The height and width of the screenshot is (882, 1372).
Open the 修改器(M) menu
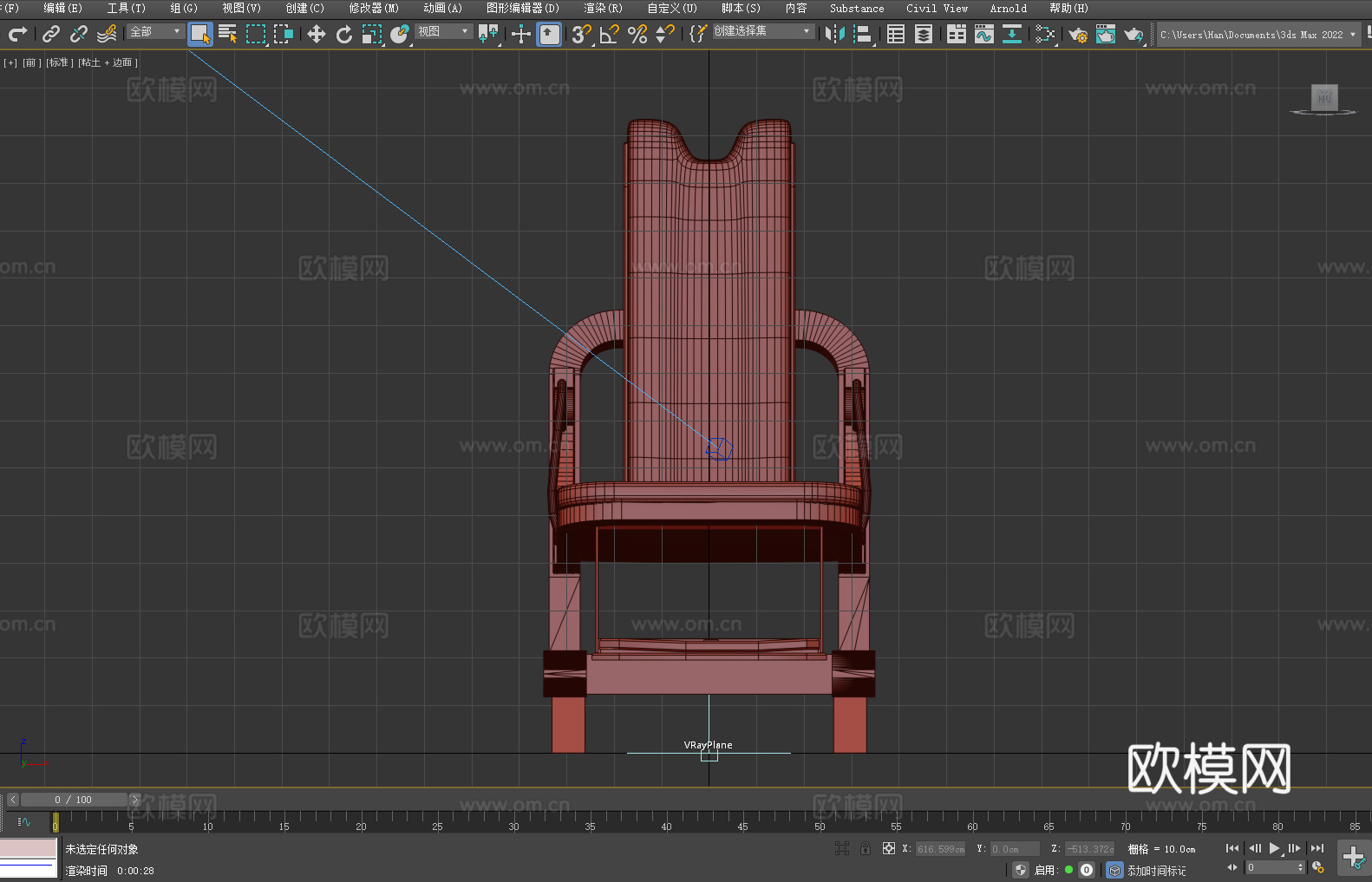(x=374, y=8)
